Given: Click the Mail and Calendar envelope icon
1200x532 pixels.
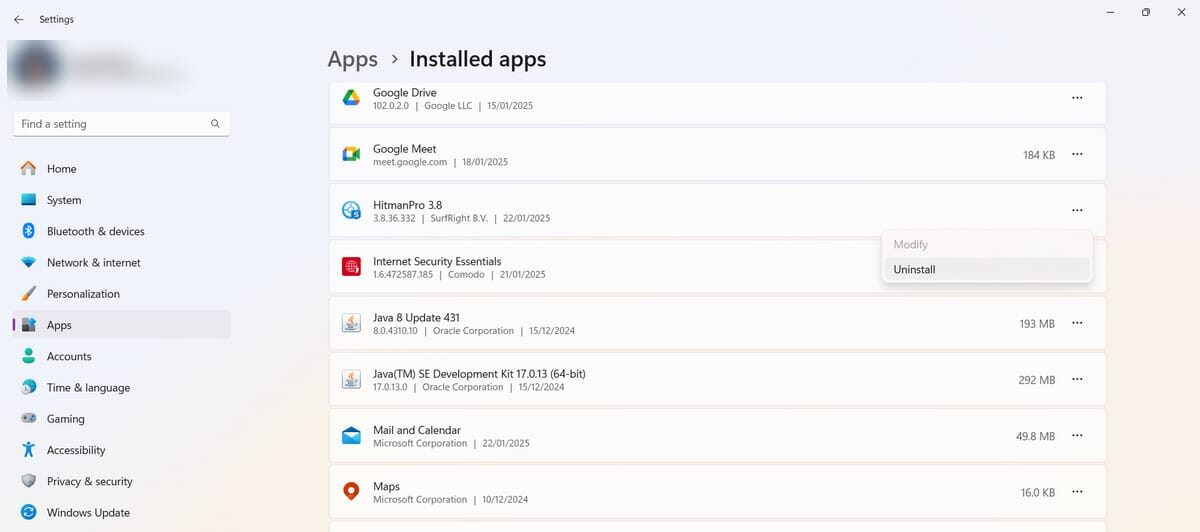Looking at the screenshot, I should [x=351, y=435].
